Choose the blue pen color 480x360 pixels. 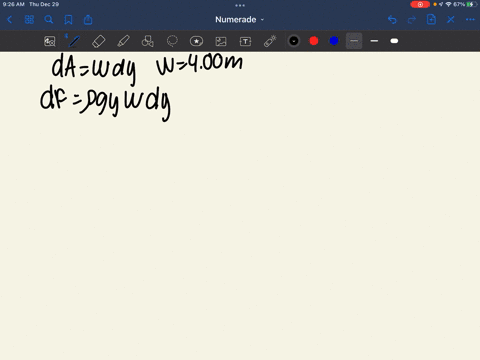[334, 41]
